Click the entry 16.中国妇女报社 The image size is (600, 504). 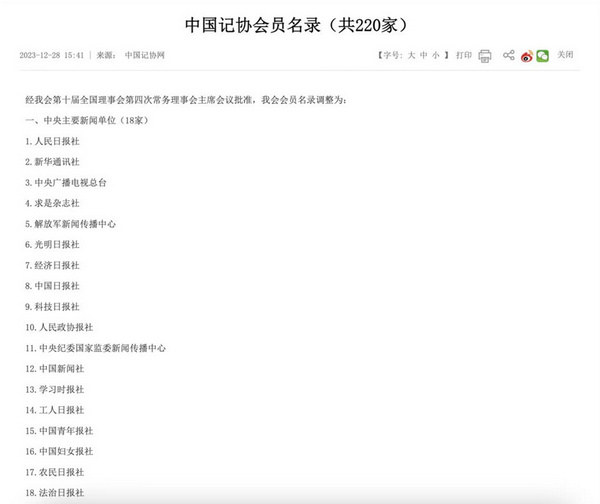[x=59, y=451]
